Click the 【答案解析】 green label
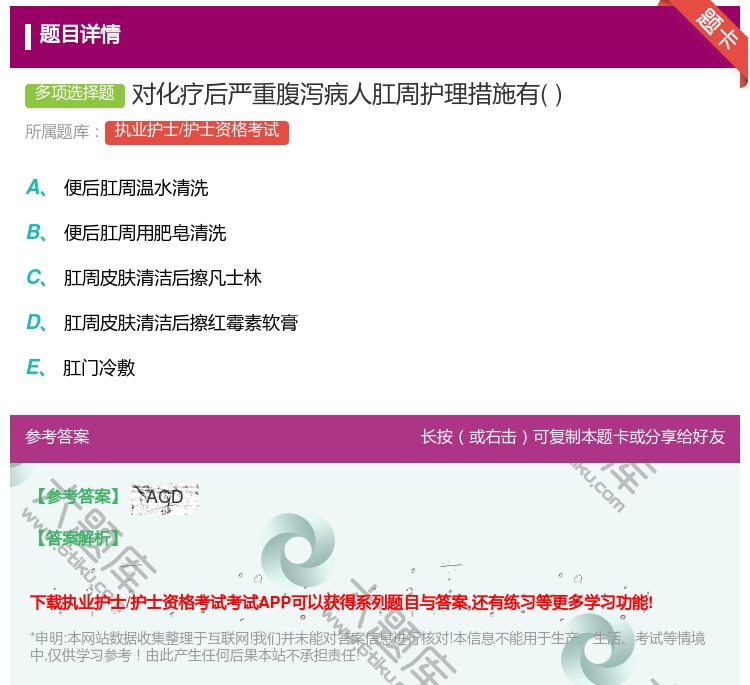Screen dimensions: 750x685 (77, 538)
